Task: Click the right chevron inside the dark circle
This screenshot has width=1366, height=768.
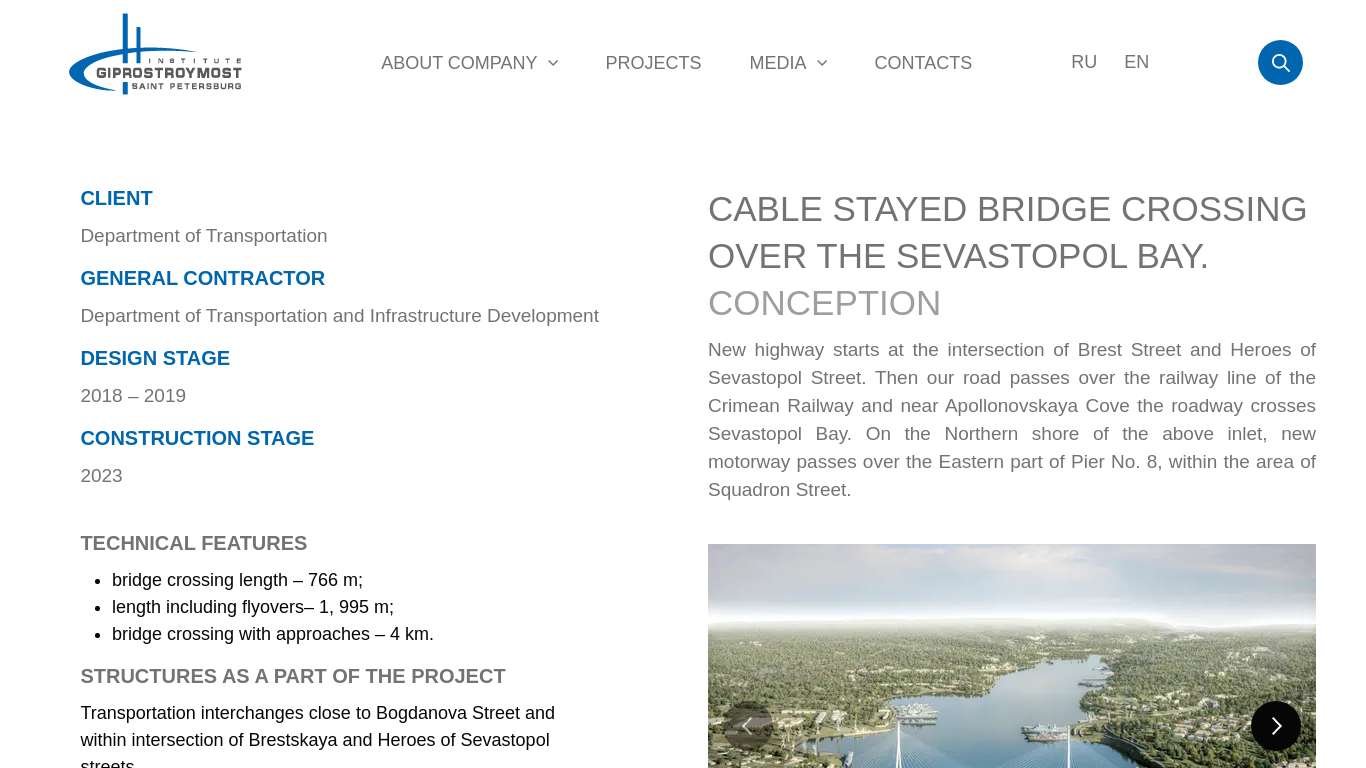Action: coord(1276,726)
